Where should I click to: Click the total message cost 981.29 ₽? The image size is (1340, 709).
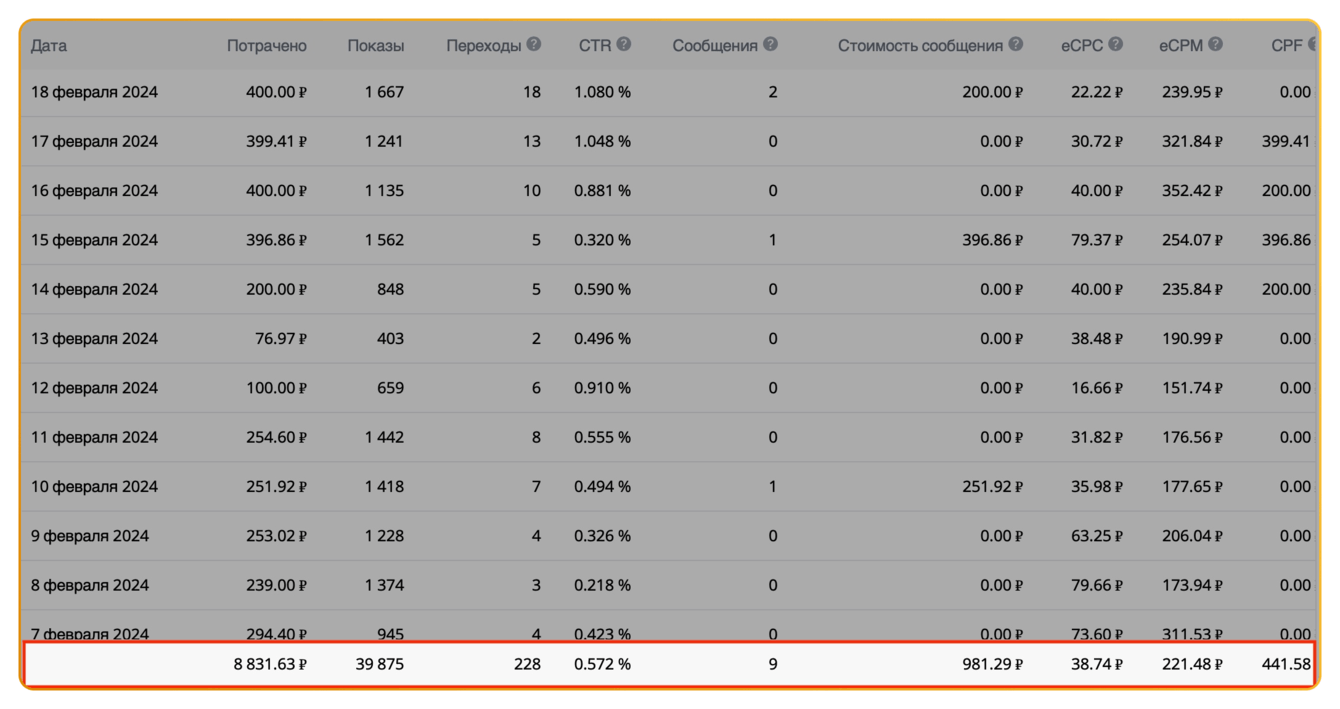coord(987,664)
